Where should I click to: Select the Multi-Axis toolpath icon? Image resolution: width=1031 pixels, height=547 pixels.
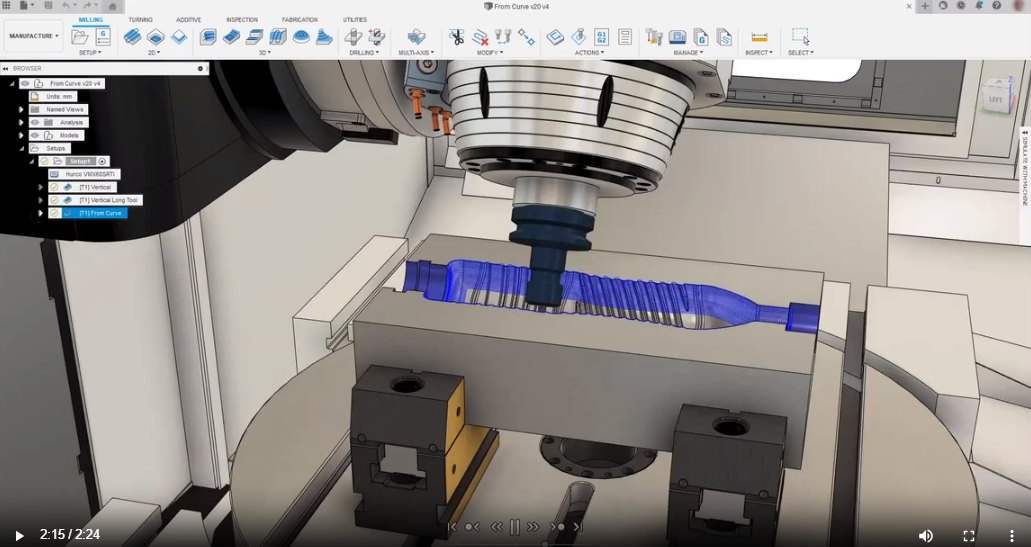point(416,37)
